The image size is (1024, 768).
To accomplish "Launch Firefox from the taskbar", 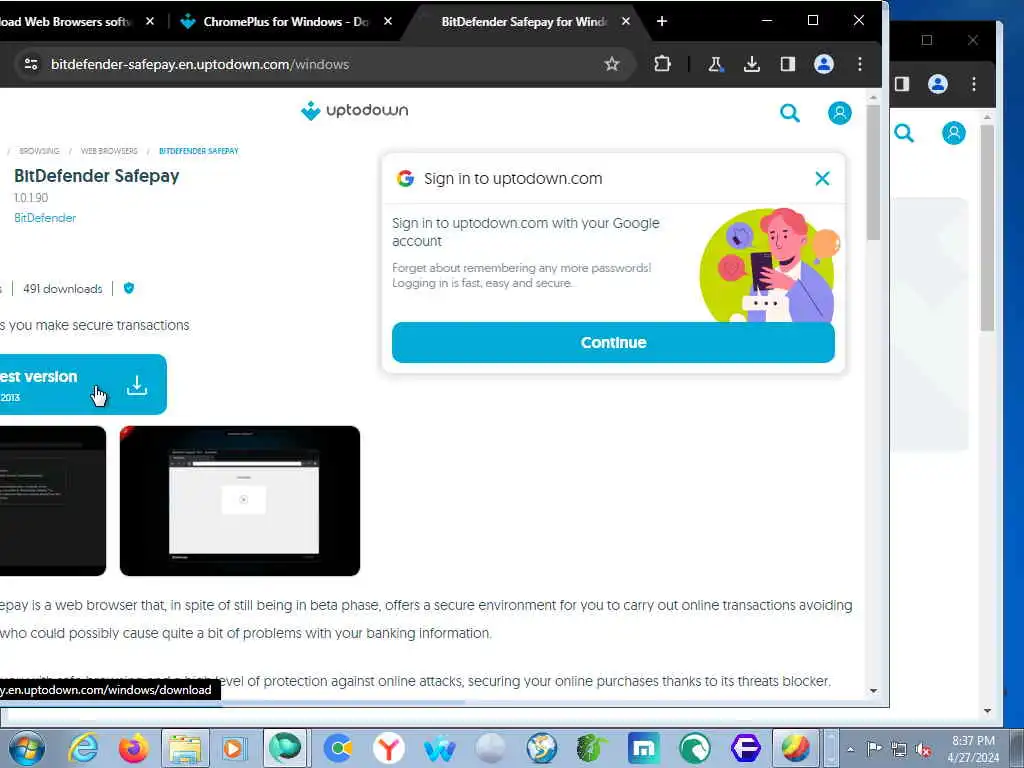I will click(134, 748).
